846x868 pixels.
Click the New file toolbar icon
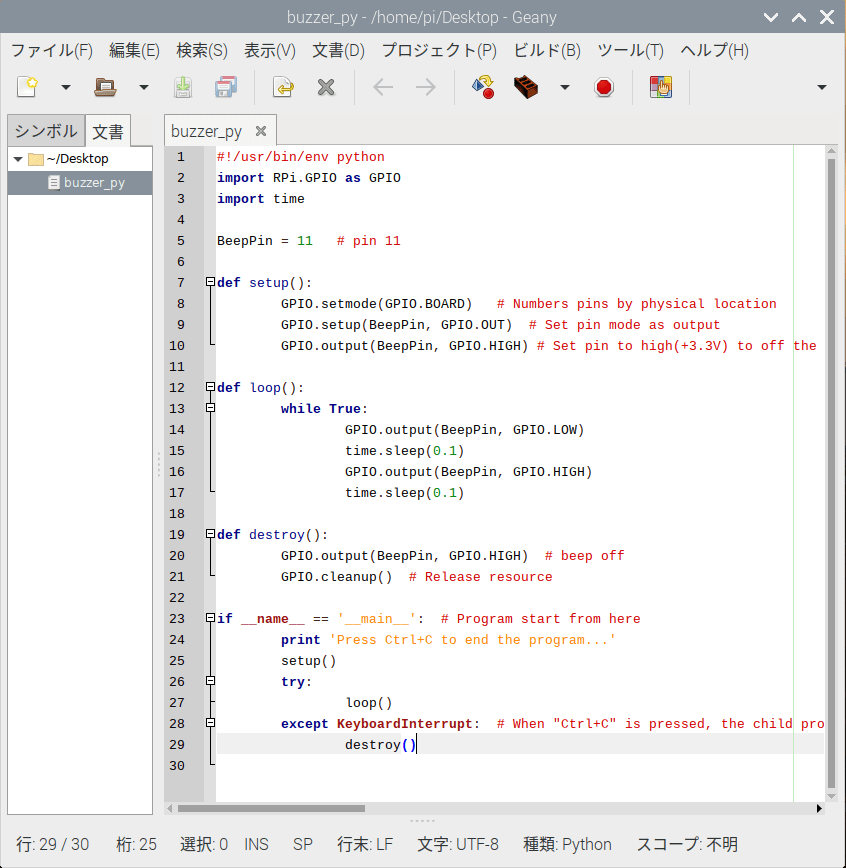[27, 87]
